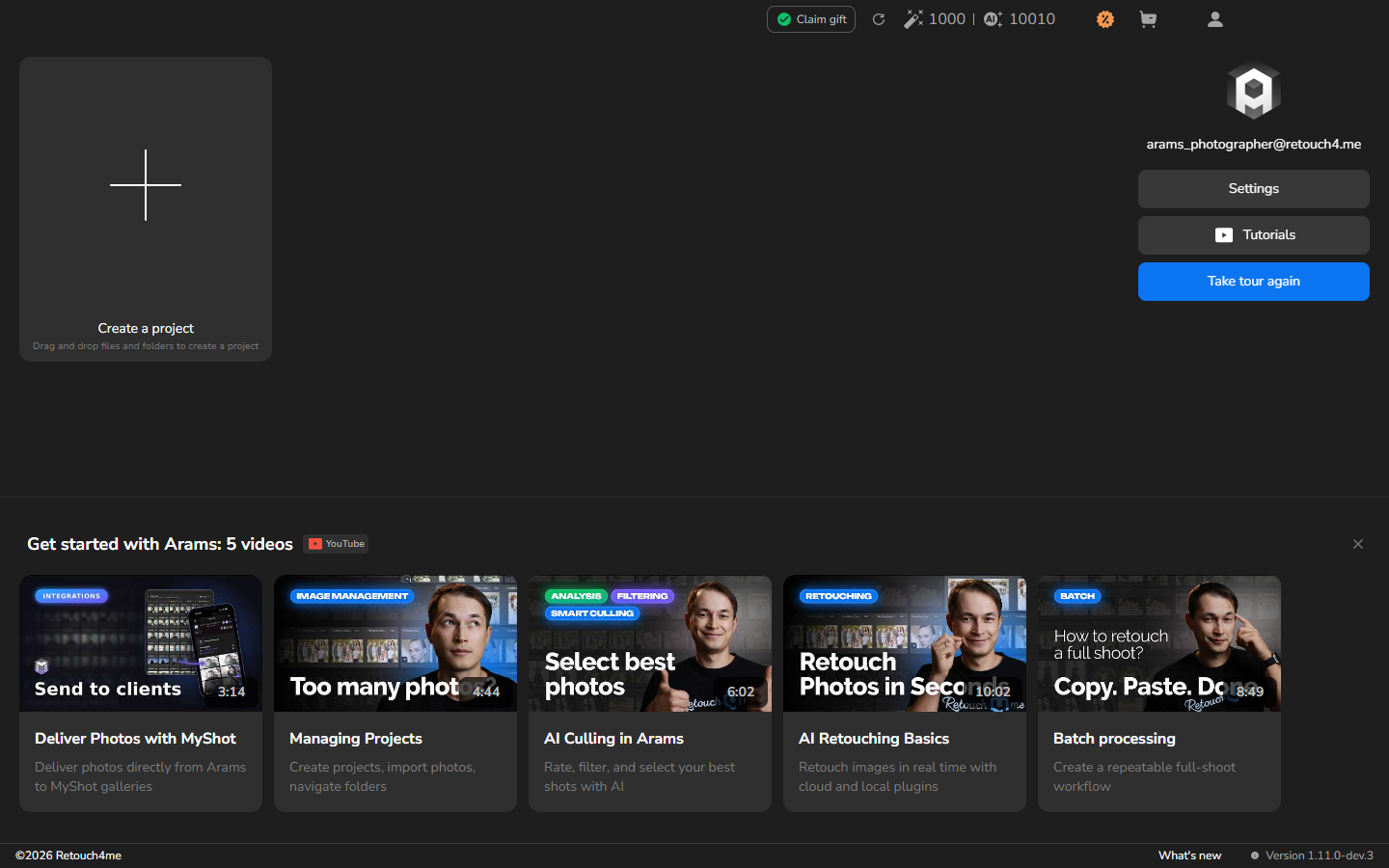Click the FILTERING tag

[x=642, y=596]
